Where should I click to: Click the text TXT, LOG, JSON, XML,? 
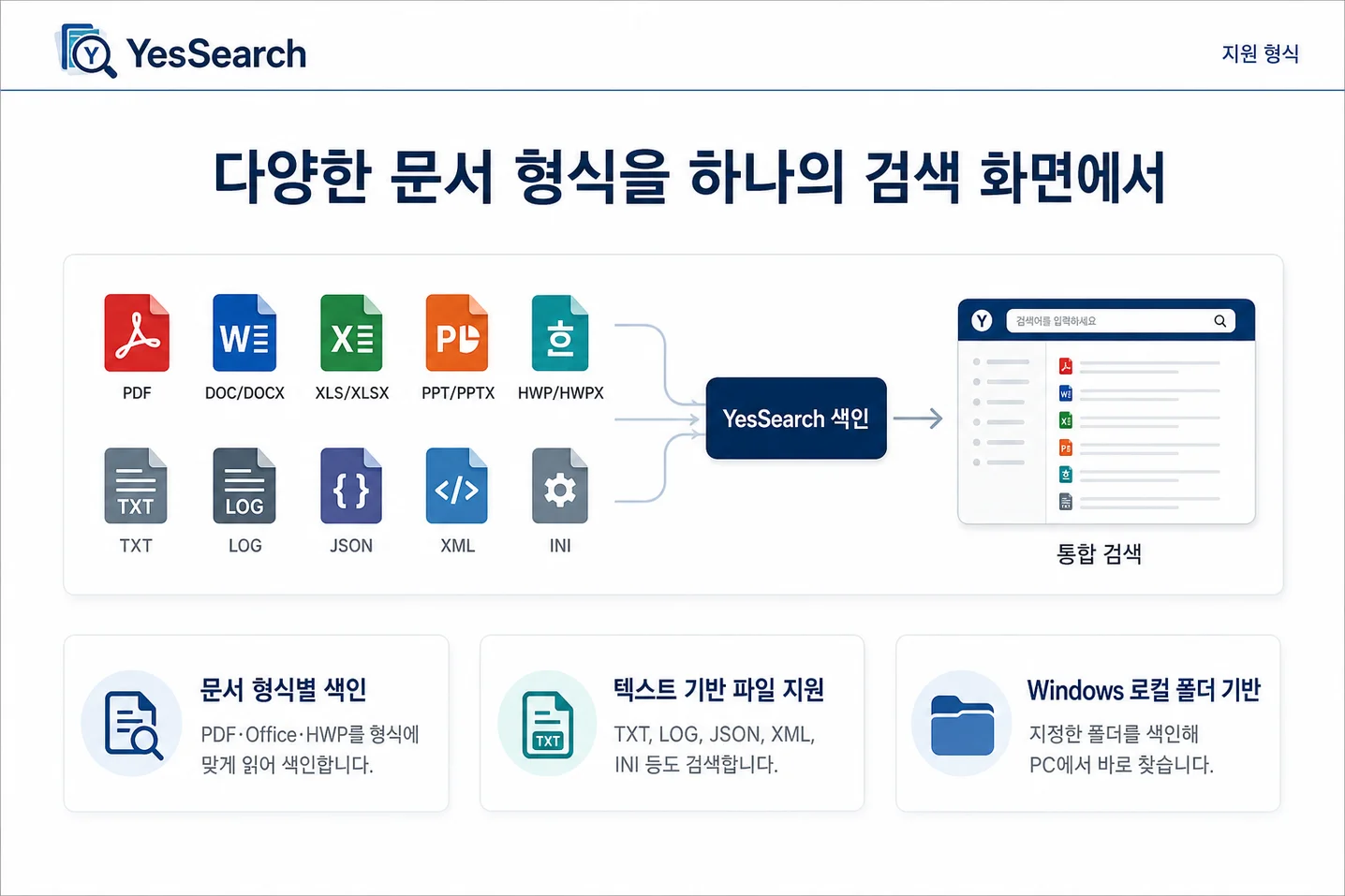715,735
